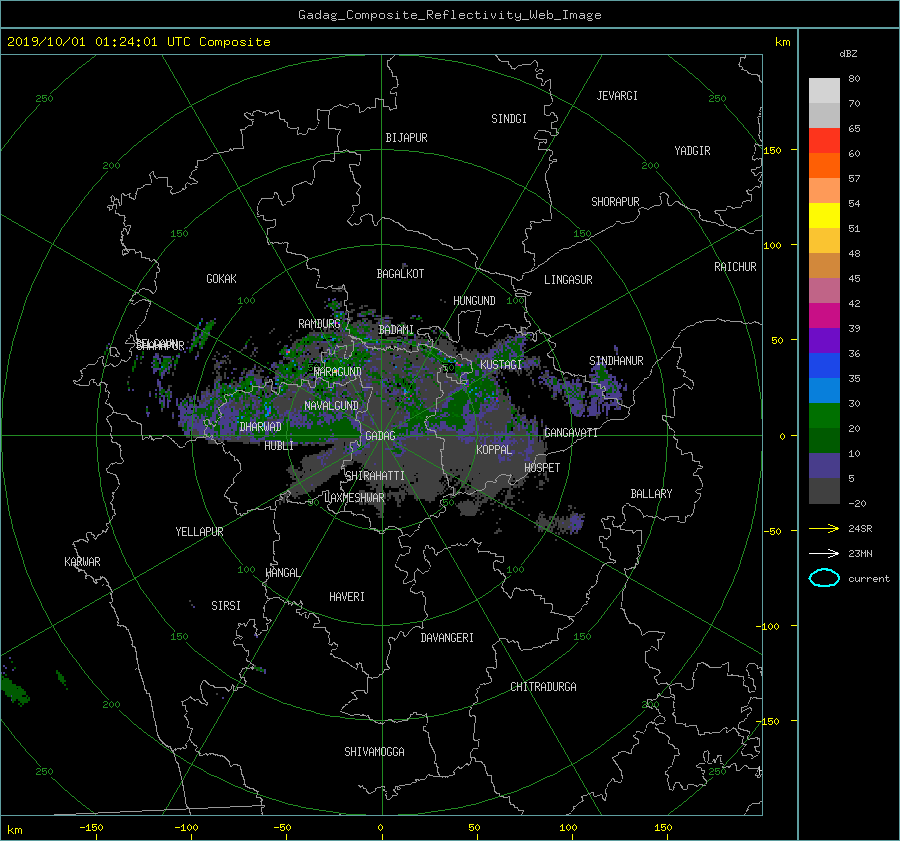This screenshot has height=841, width=900.
Task: Click the BALLARY city label
Action: click(x=651, y=494)
